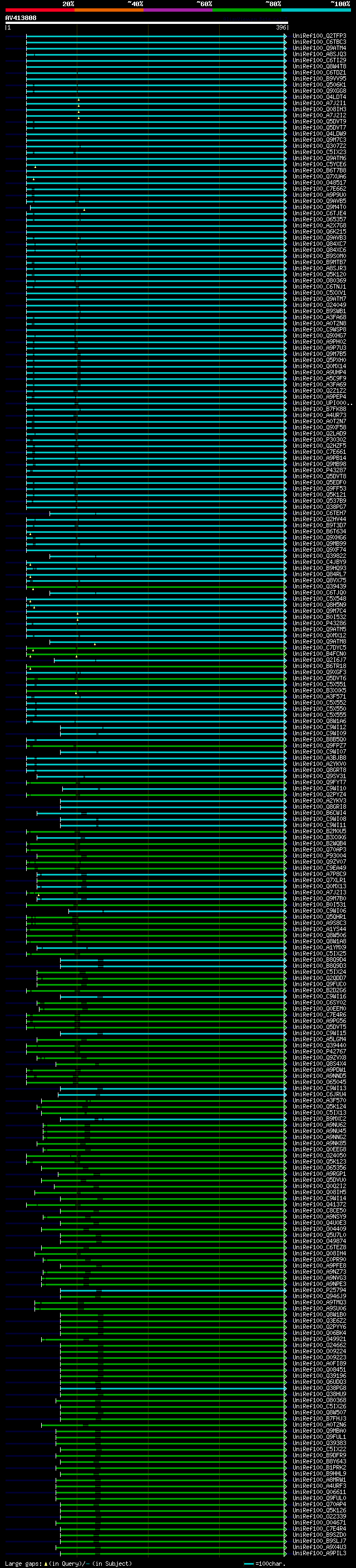356x1568 pixels.
Task: Open hit UniRef100_Q8W4T8
Action: pyautogui.click(x=319, y=66)
